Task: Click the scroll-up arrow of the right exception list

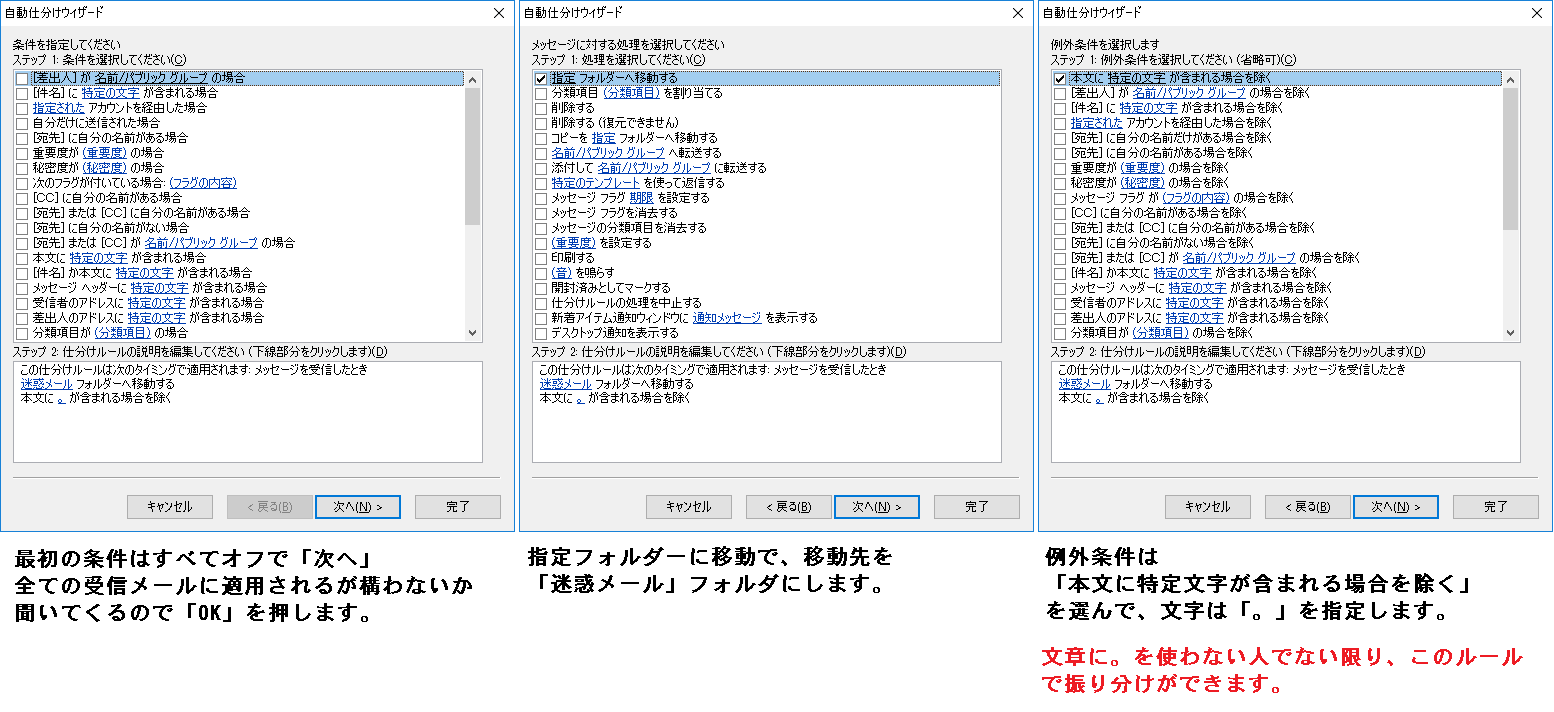Action: [1511, 79]
